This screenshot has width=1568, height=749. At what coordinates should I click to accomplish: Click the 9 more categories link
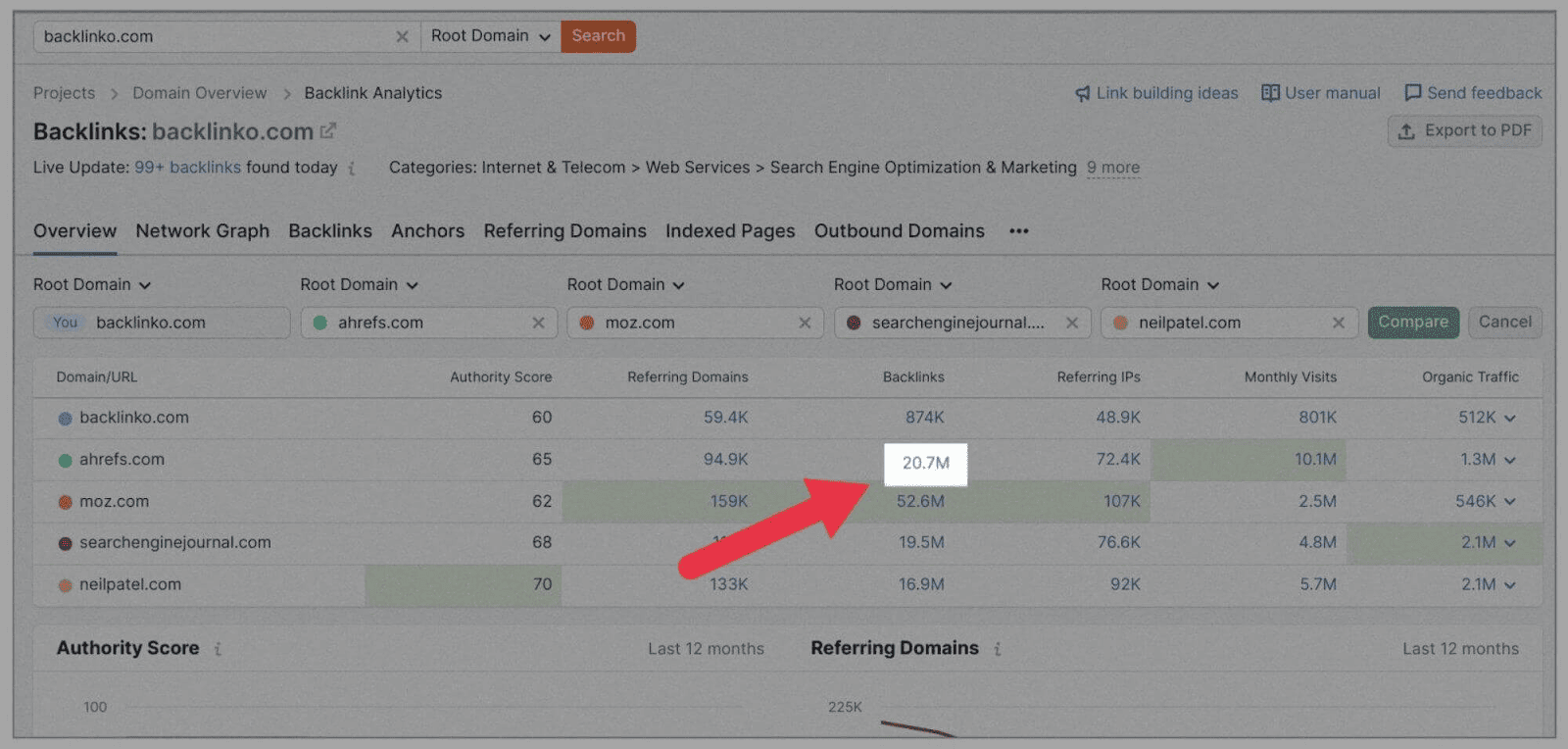click(x=1113, y=168)
